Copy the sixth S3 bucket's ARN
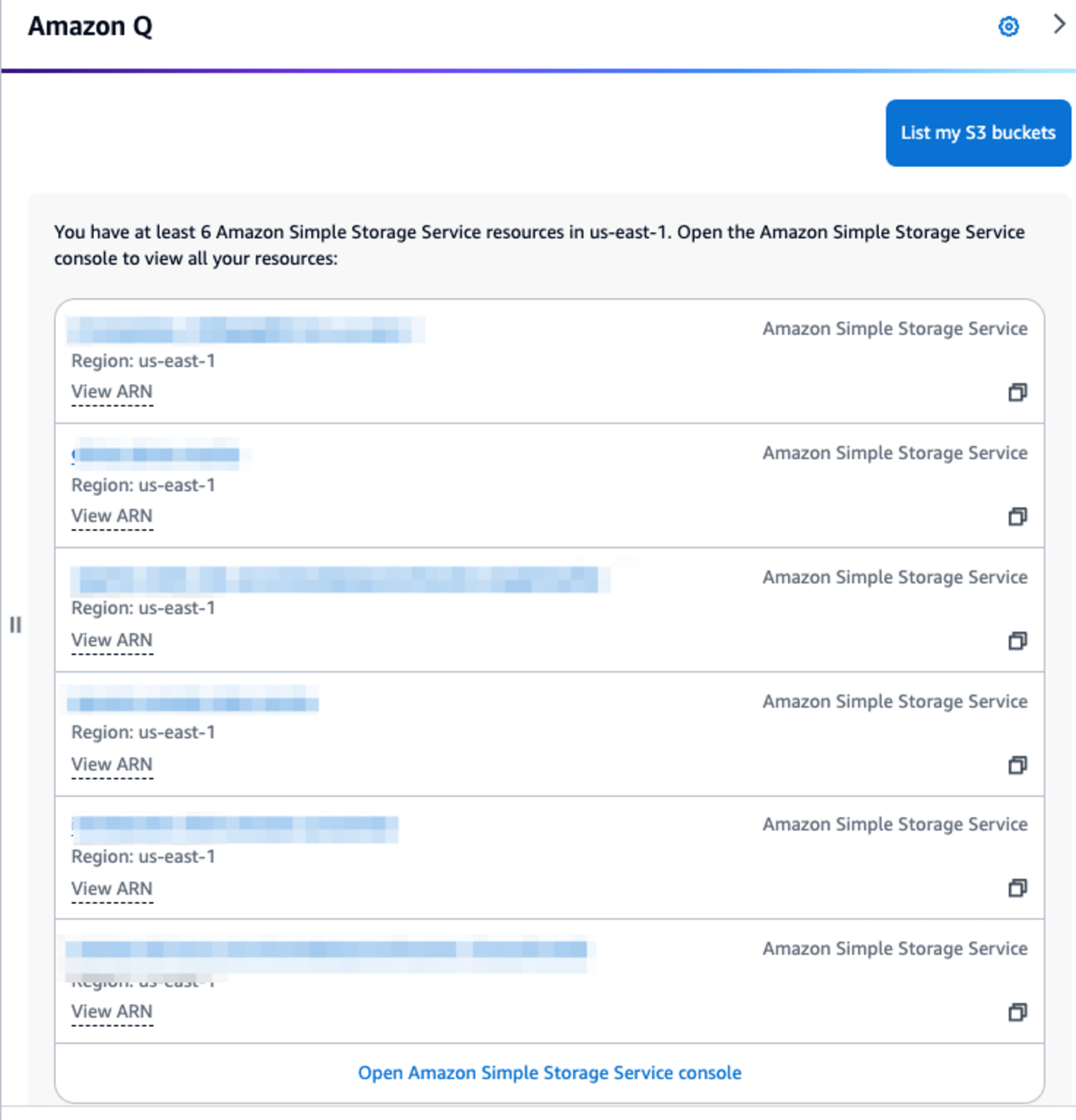This screenshot has height=1120, width=1076. pyautogui.click(x=1017, y=1012)
